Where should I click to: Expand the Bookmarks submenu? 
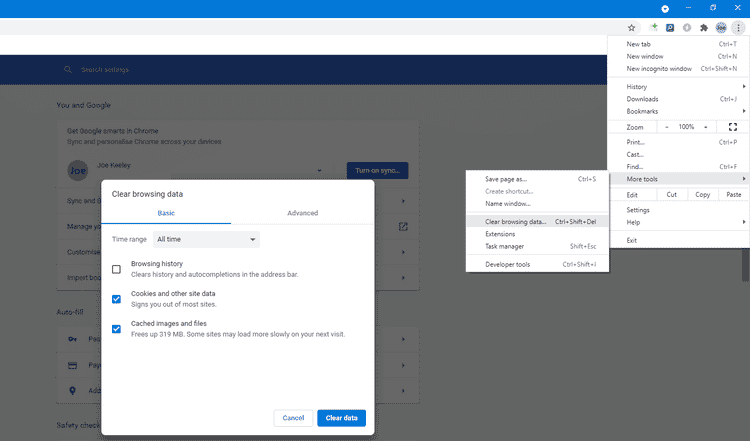[x=678, y=111]
